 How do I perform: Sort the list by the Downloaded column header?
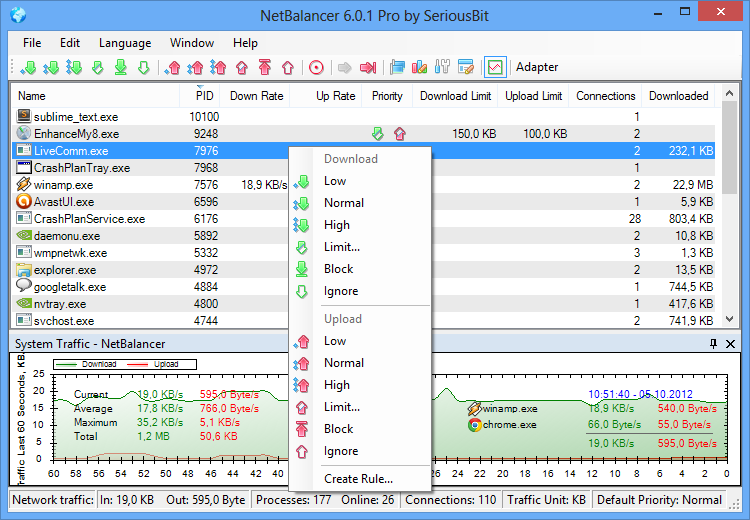[x=678, y=96]
